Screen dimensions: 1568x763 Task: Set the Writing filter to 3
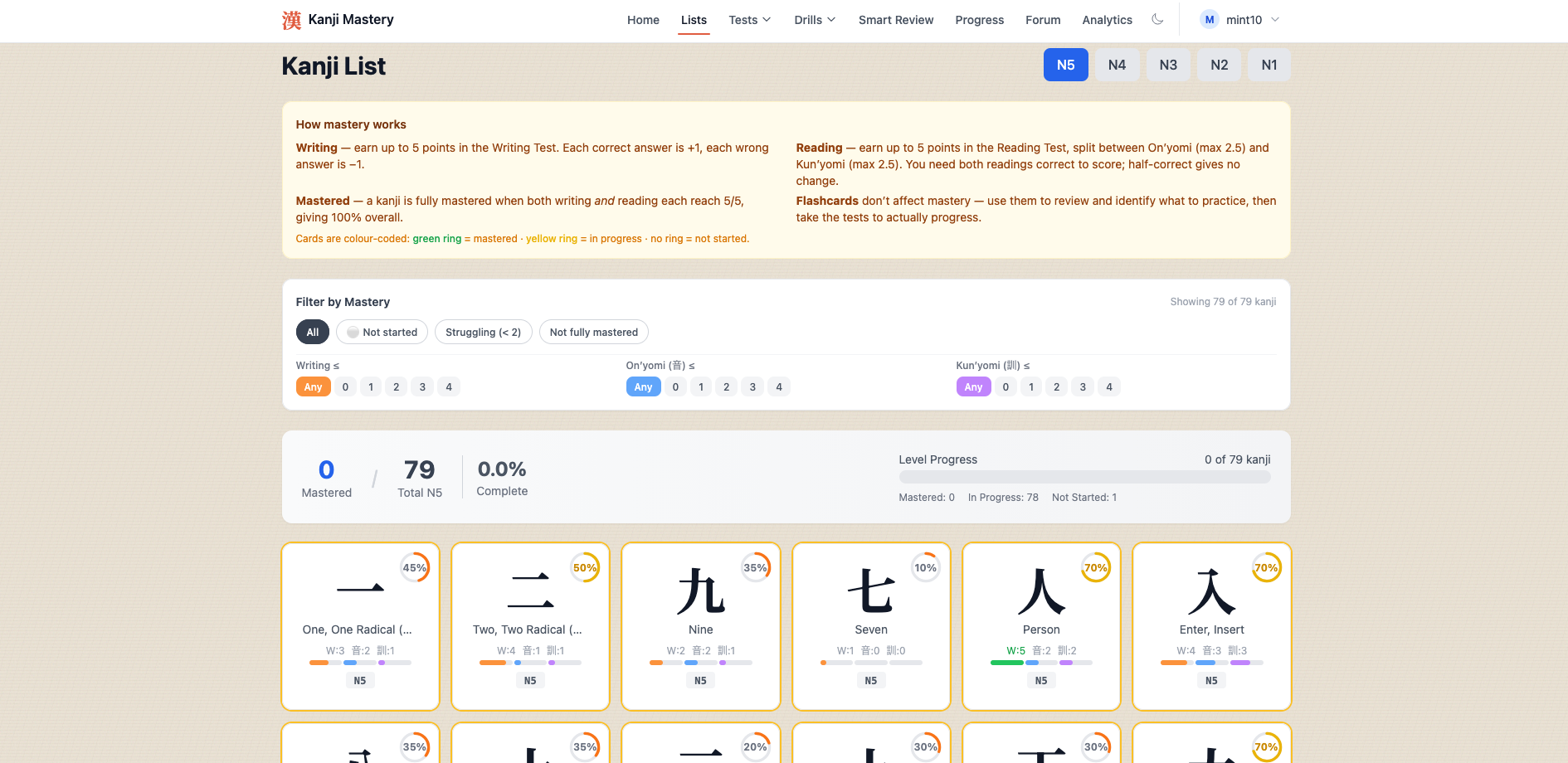click(422, 386)
